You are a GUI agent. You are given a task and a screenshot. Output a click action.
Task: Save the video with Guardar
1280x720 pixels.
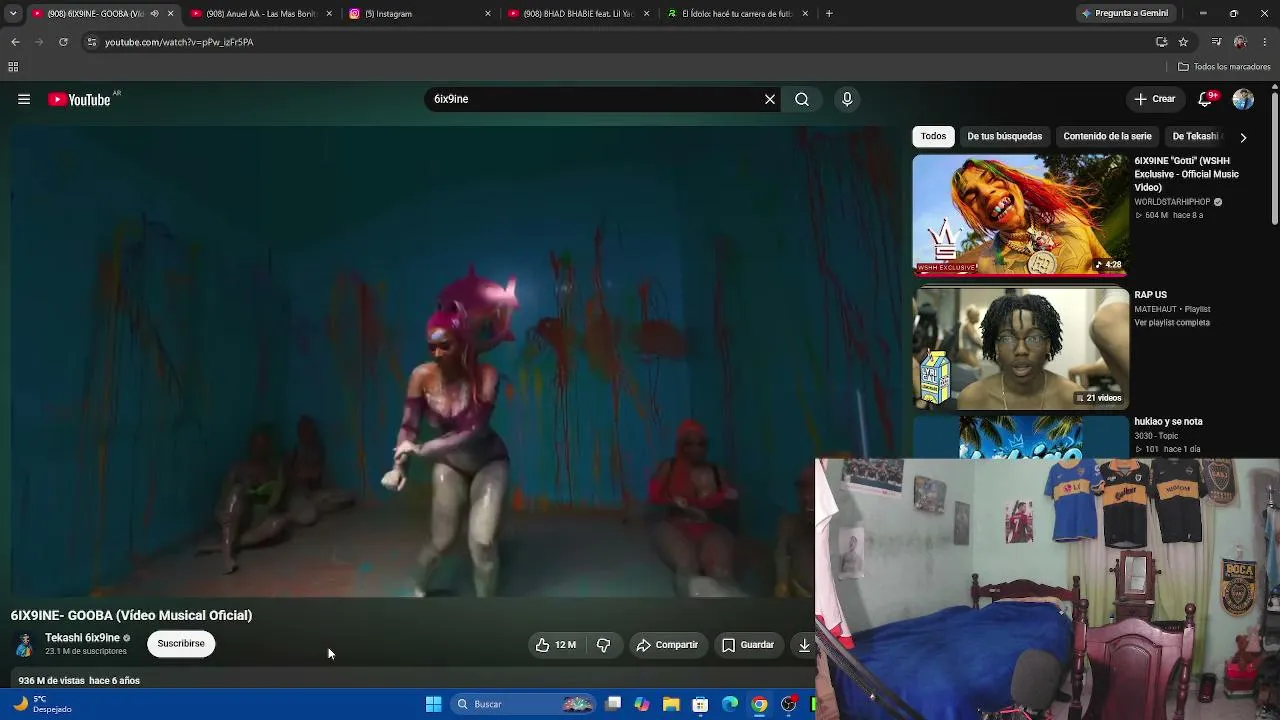pyautogui.click(x=748, y=645)
